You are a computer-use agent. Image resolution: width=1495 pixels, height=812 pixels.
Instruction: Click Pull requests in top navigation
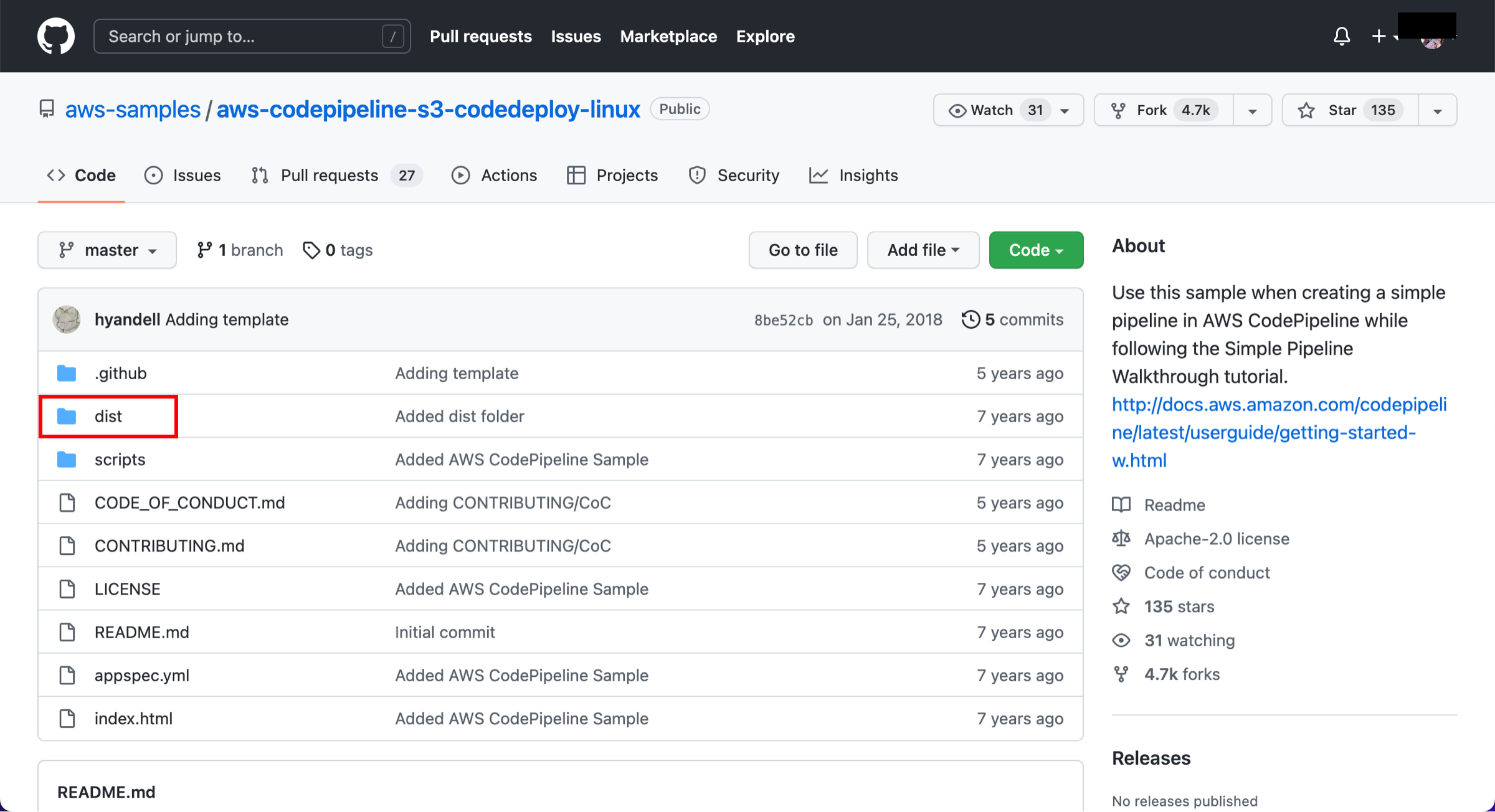pyautogui.click(x=481, y=36)
